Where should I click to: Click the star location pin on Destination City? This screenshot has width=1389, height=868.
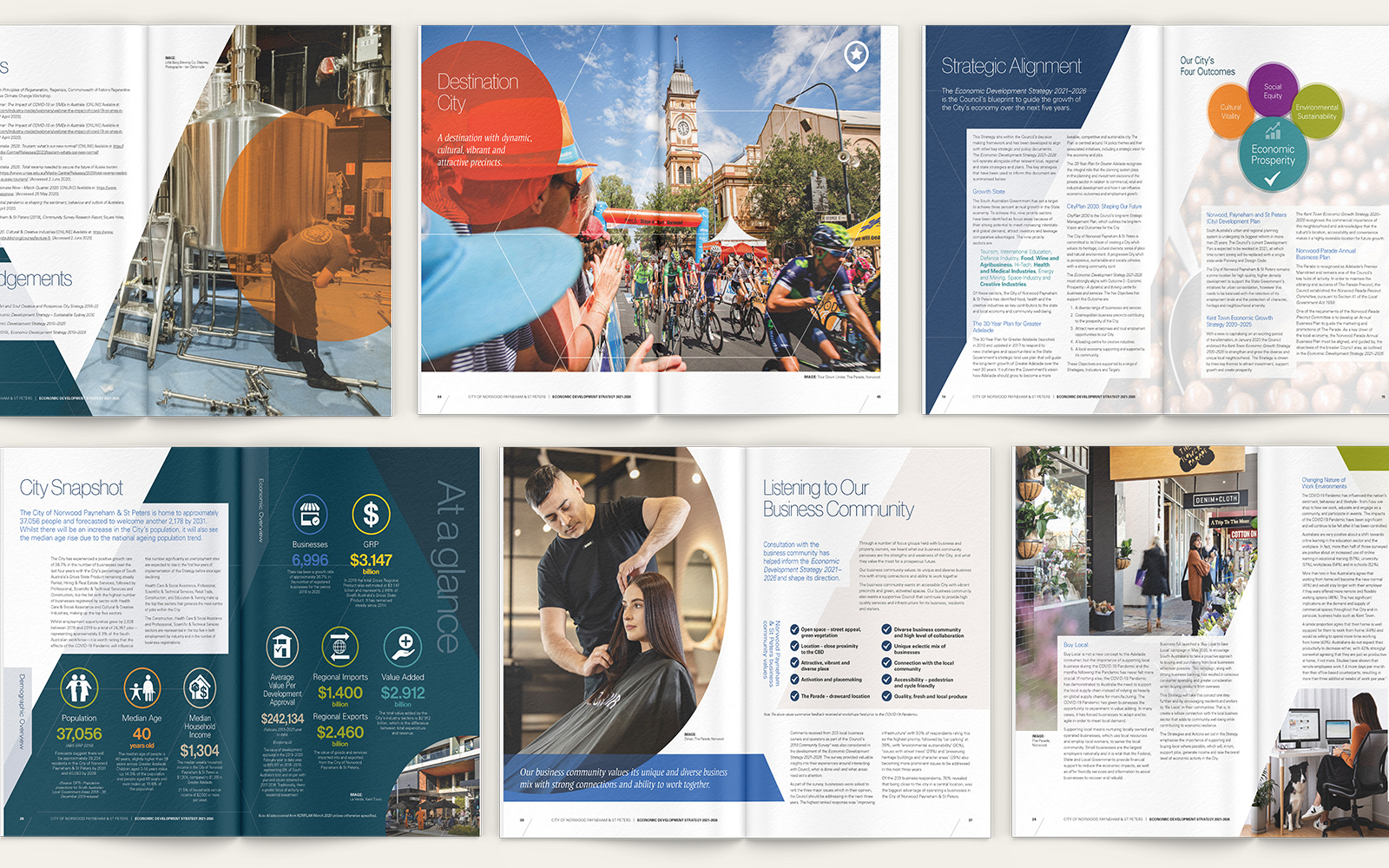click(857, 56)
